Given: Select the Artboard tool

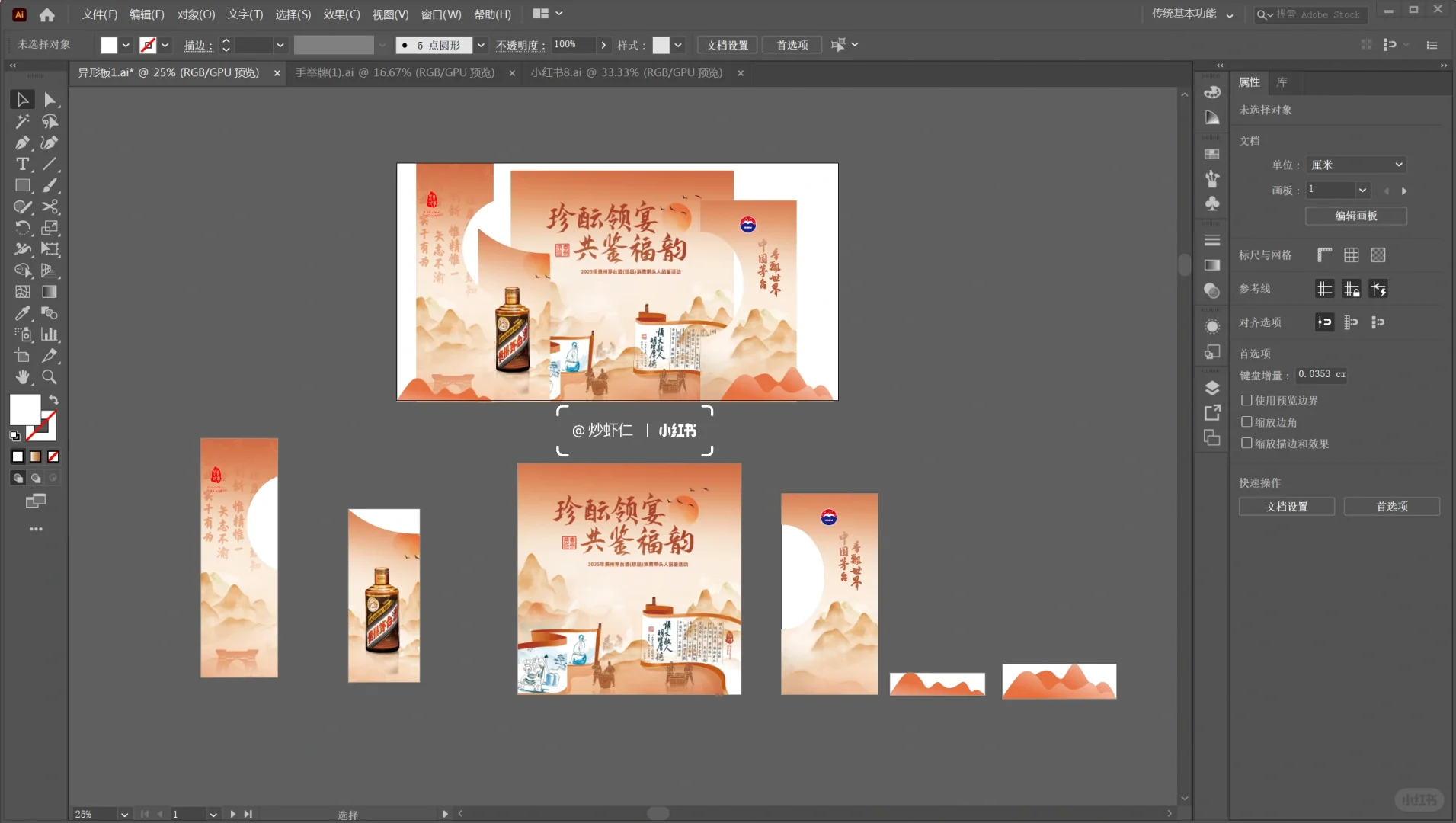Looking at the screenshot, I should 22,356.
